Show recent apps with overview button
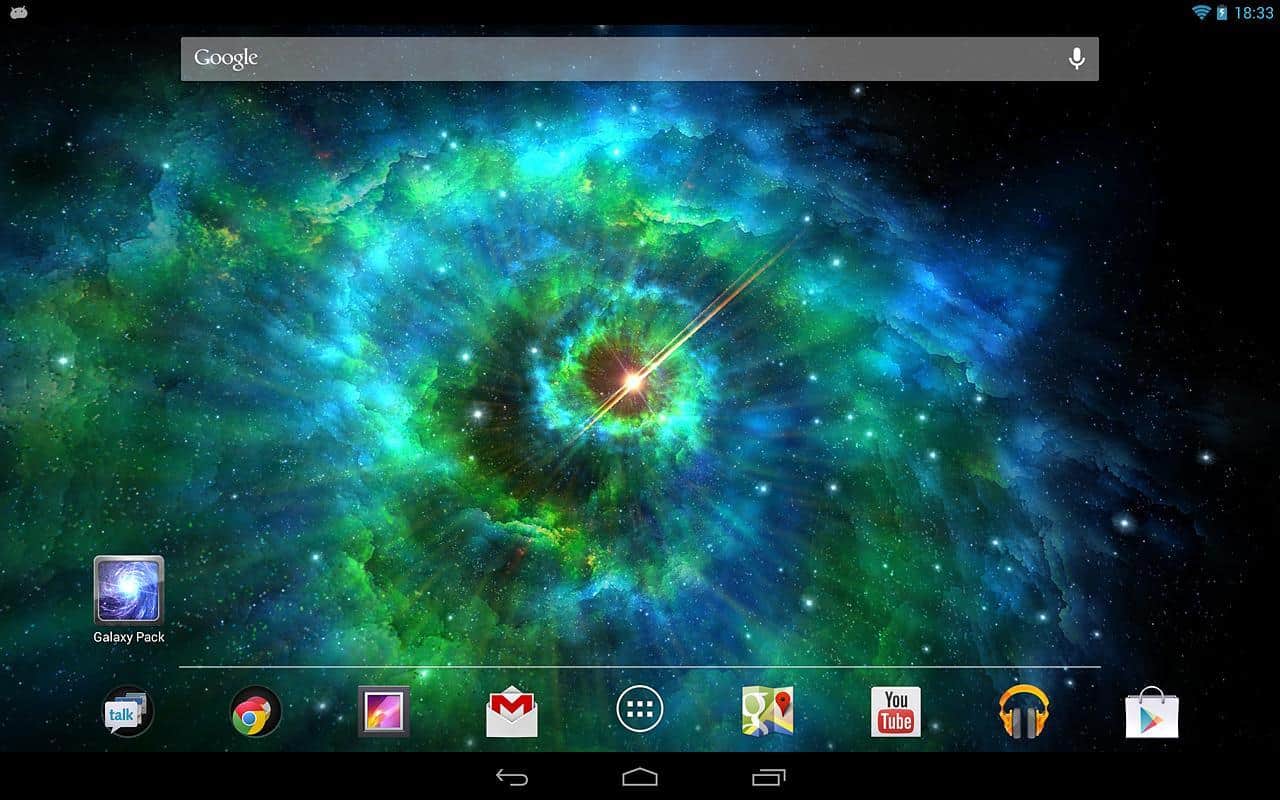The width and height of the screenshot is (1280, 800). click(x=768, y=777)
